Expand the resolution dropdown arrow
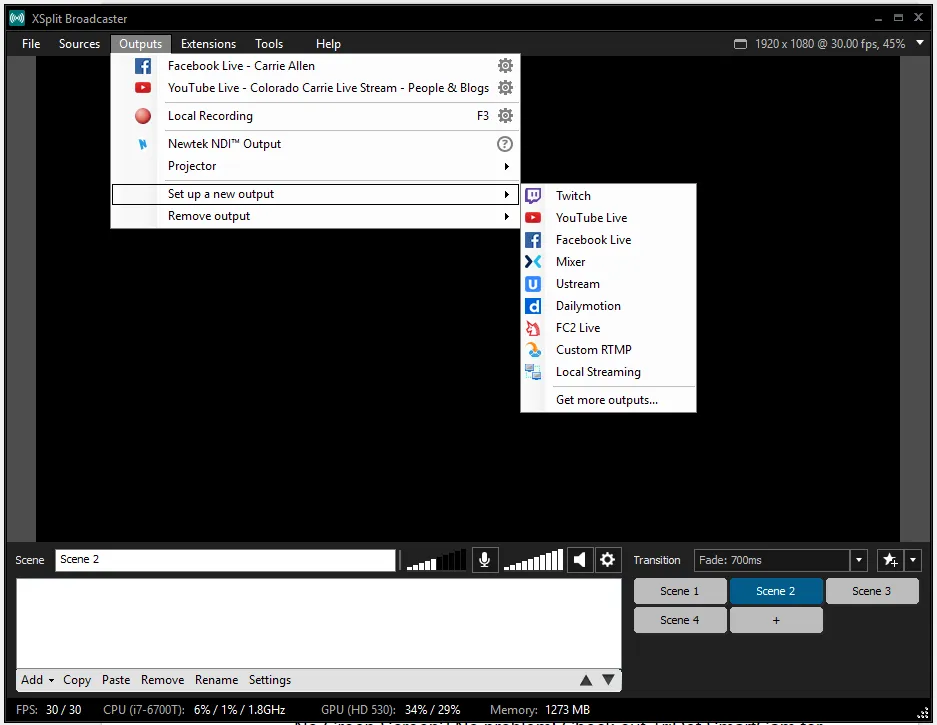Screen dimensions: 937x725 [x=920, y=43]
